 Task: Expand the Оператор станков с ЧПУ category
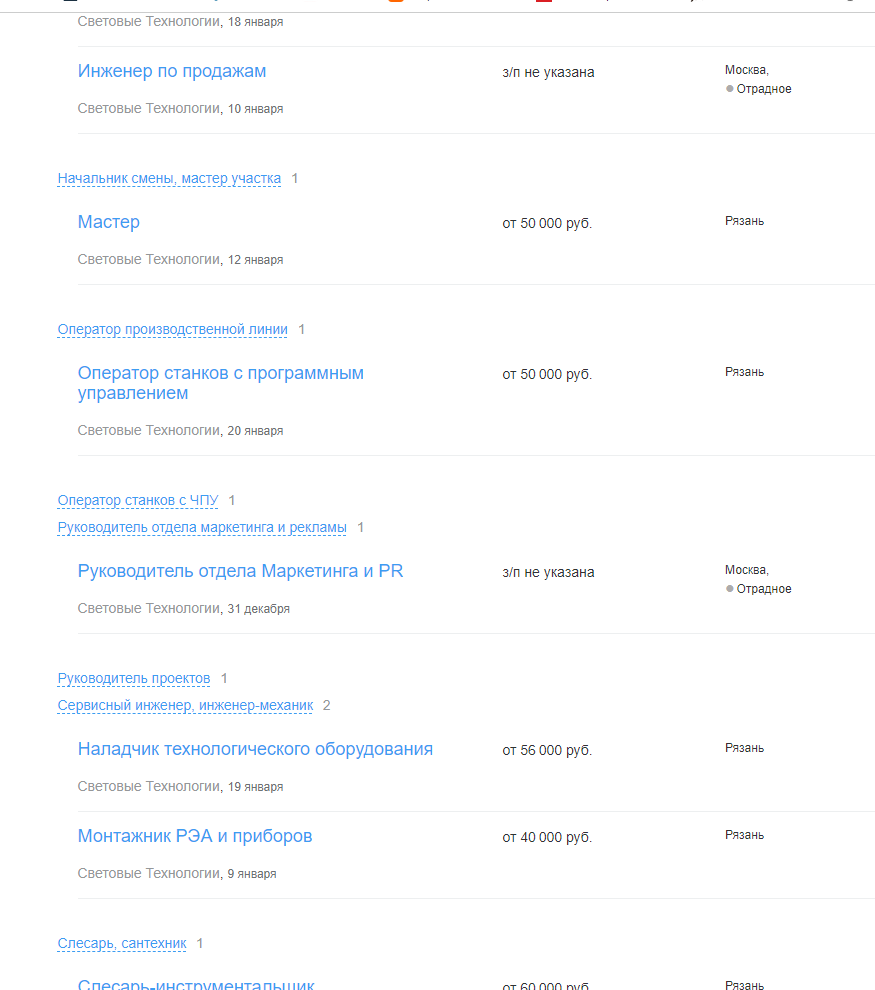point(138,501)
